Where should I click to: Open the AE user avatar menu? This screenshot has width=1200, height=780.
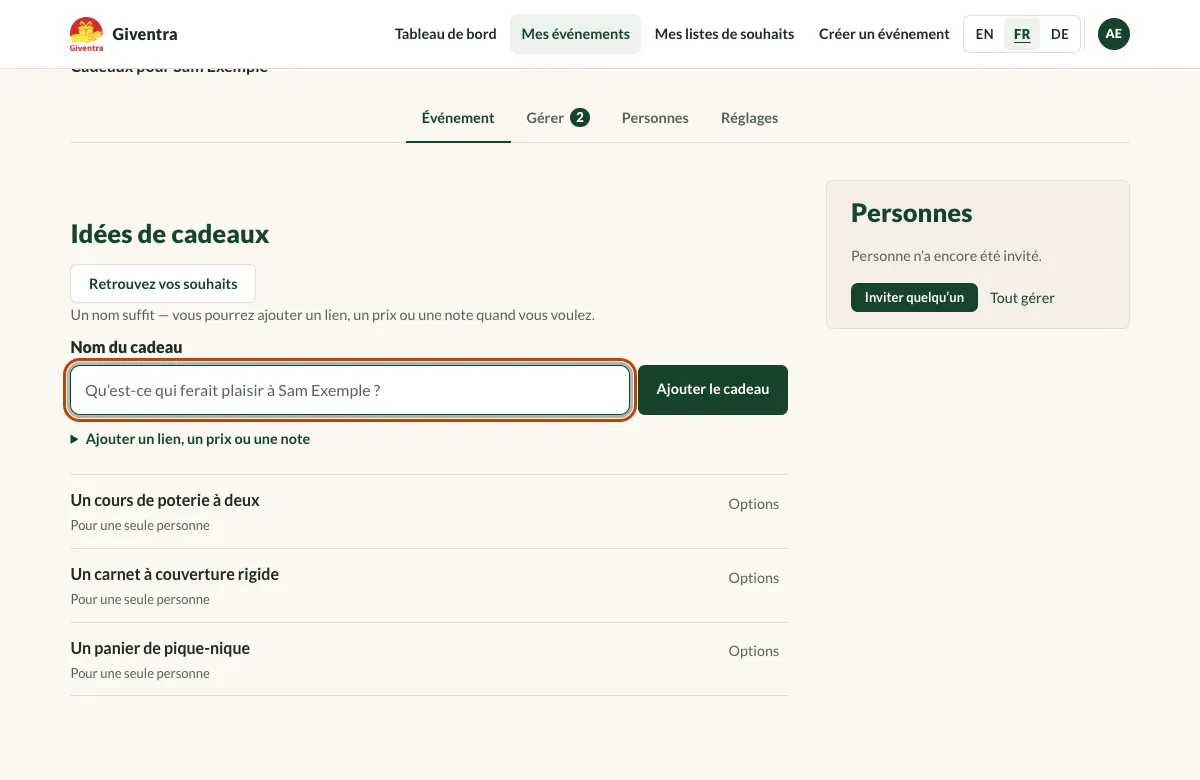pyautogui.click(x=1114, y=34)
